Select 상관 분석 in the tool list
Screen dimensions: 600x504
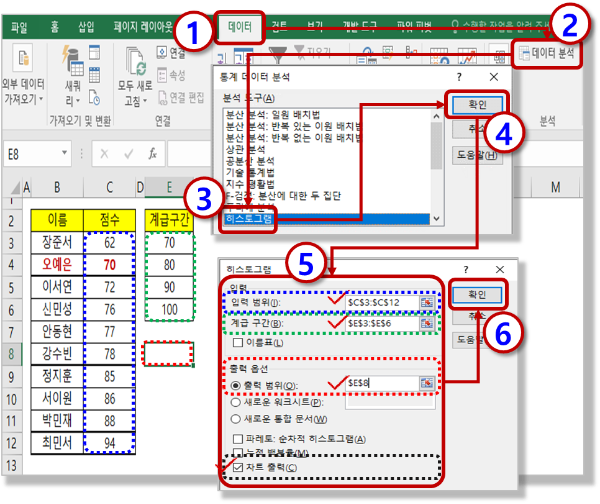245,149
